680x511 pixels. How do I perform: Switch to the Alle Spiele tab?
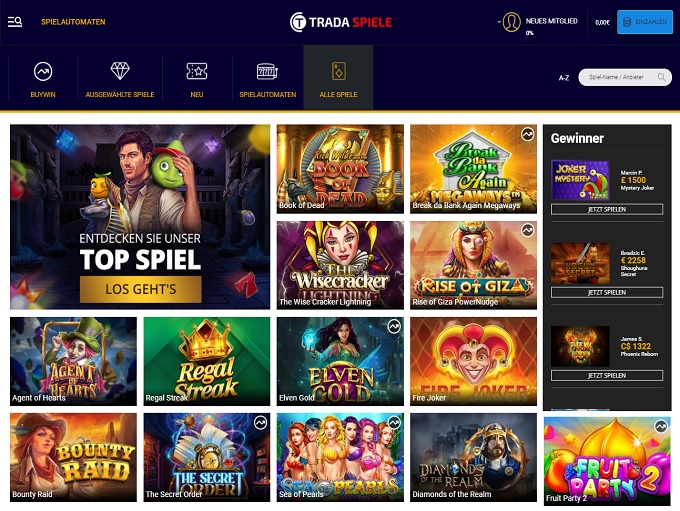pos(338,77)
